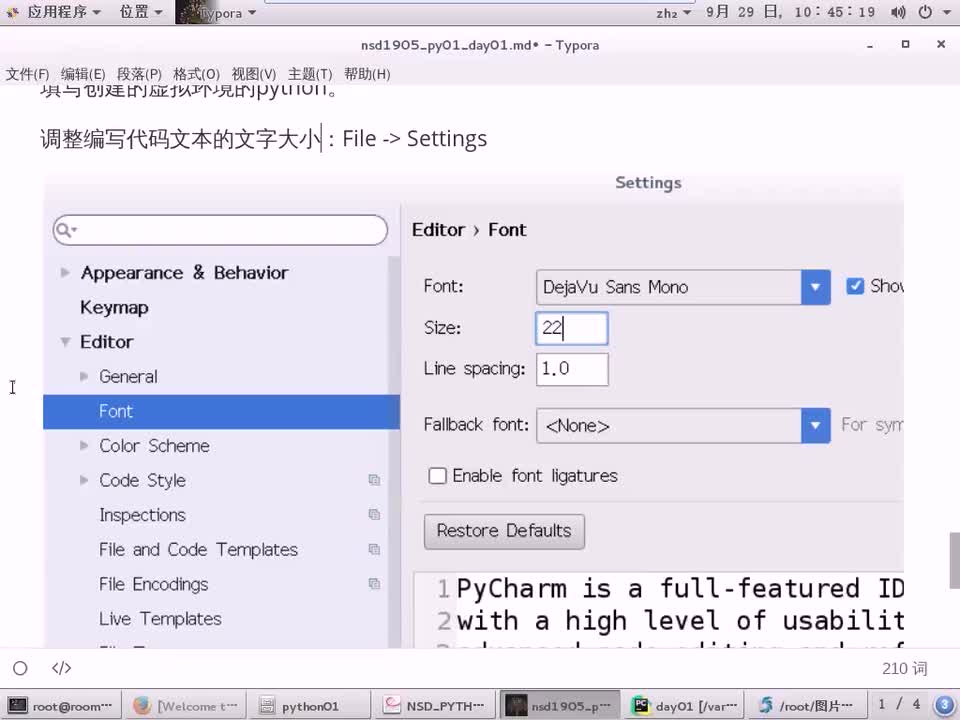960x720 pixels.
Task: Open the 位置 places dropdown in top panel
Action: [x=141, y=12]
